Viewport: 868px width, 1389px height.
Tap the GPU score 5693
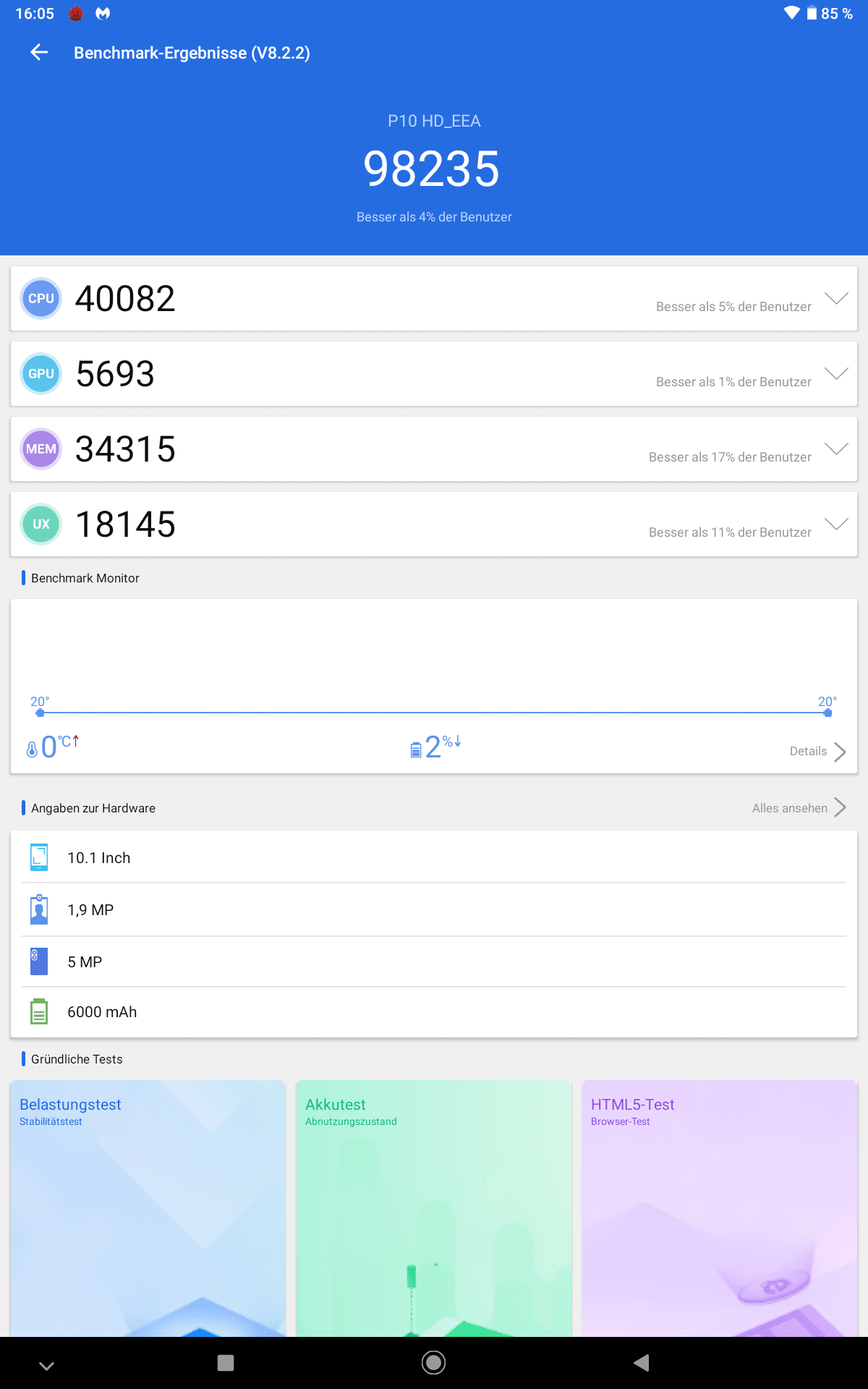click(115, 374)
